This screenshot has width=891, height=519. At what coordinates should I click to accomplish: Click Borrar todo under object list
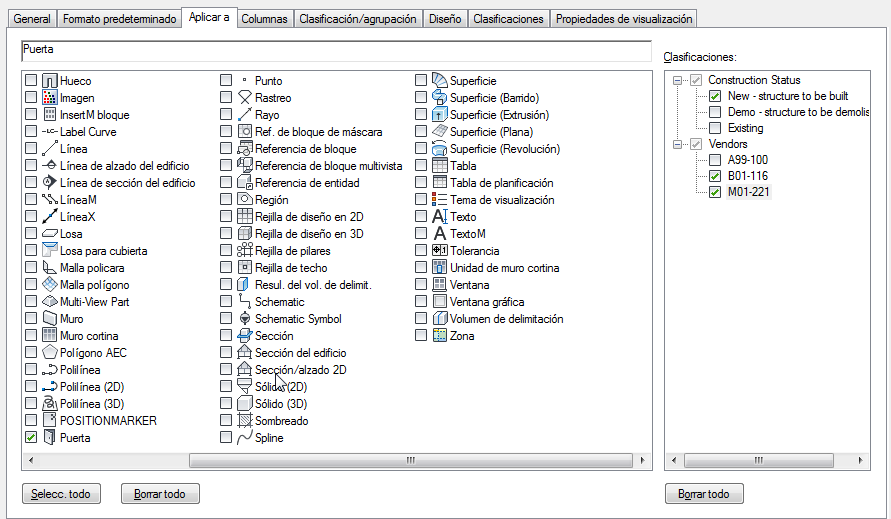coord(160,494)
